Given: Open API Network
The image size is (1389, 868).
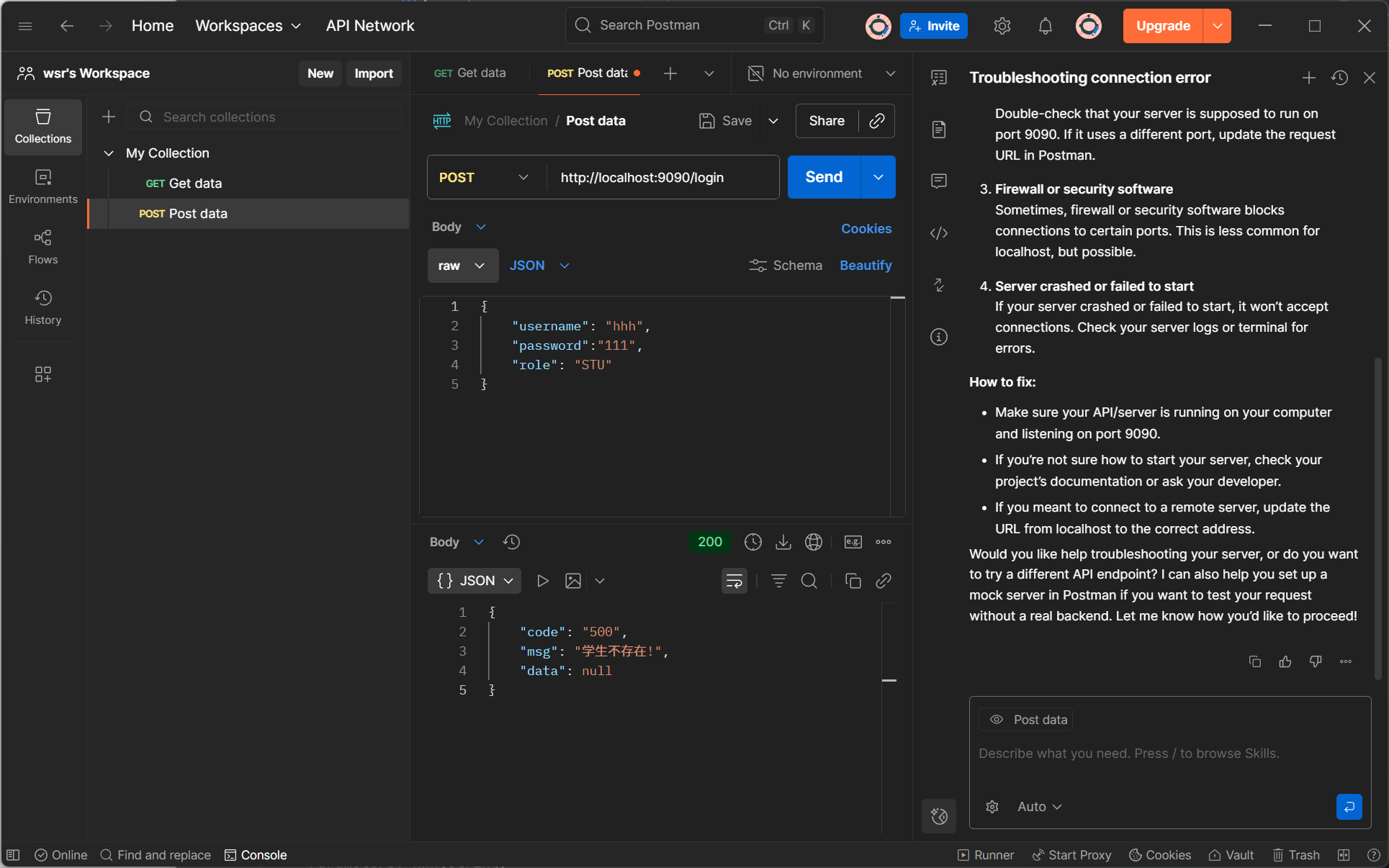Looking at the screenshot, I should click(370, 26).
